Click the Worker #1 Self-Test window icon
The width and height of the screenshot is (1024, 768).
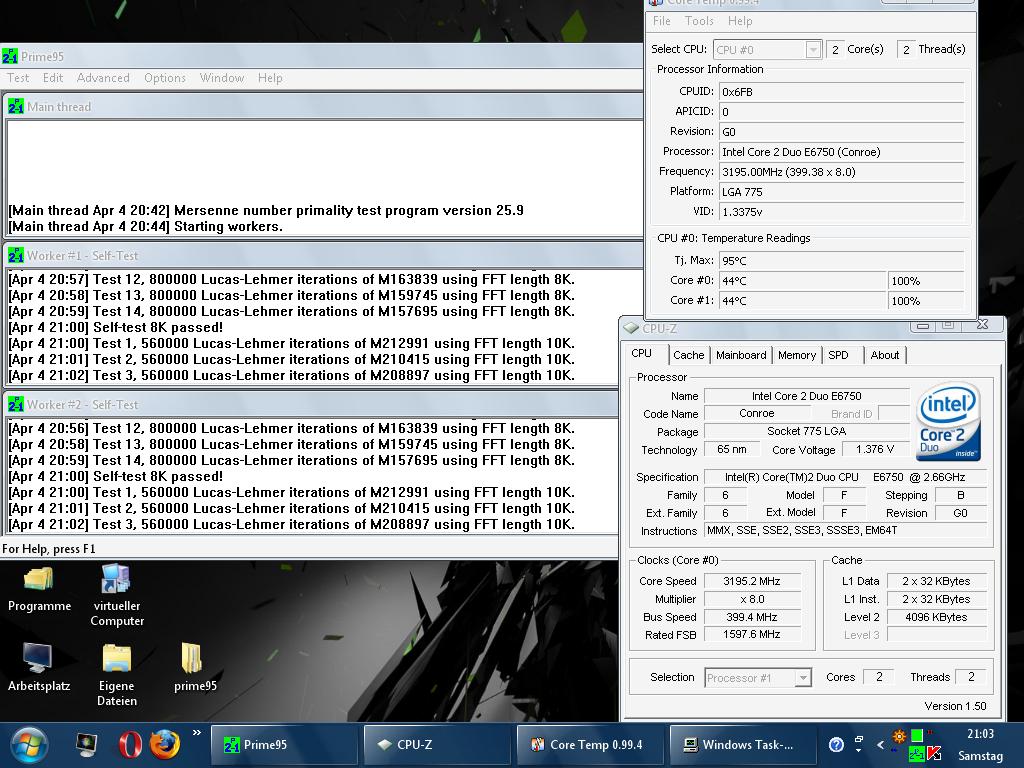[16, 255]
